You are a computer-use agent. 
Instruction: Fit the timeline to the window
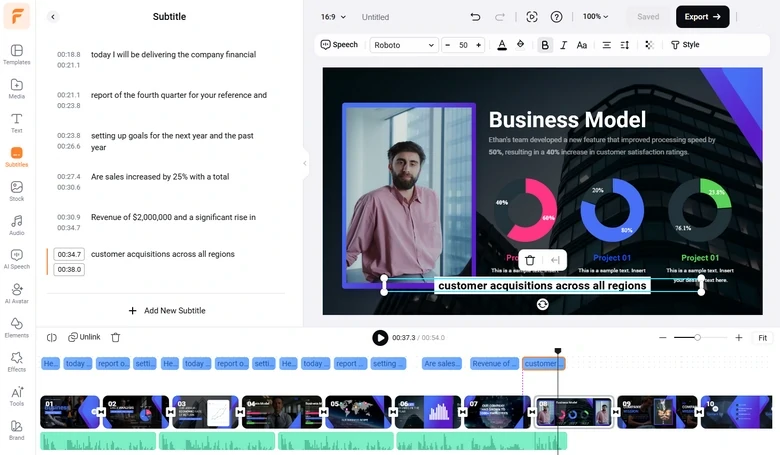click(763, 338)
